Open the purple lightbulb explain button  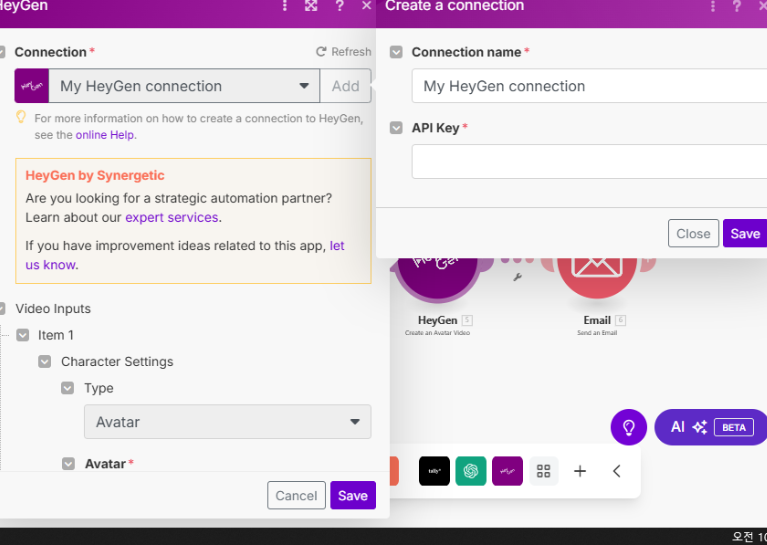click(629, 427)
